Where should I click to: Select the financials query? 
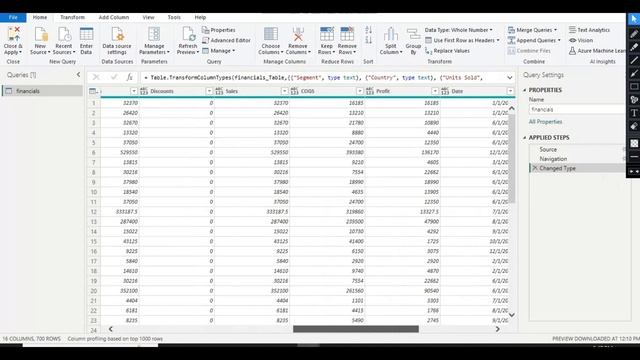42,91
